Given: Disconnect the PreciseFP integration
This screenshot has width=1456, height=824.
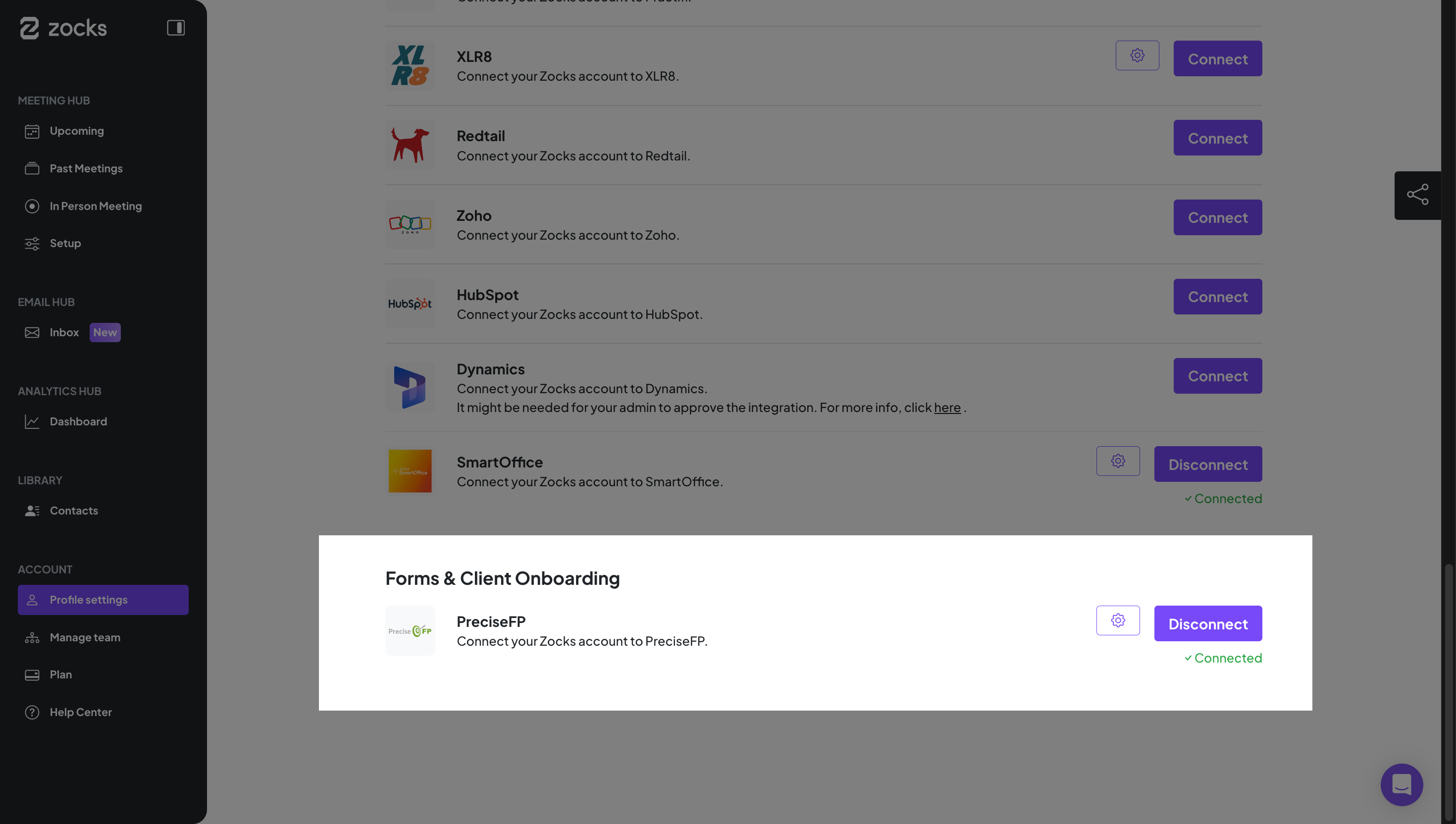Looking at the screenshot, I should [1207, 623].
